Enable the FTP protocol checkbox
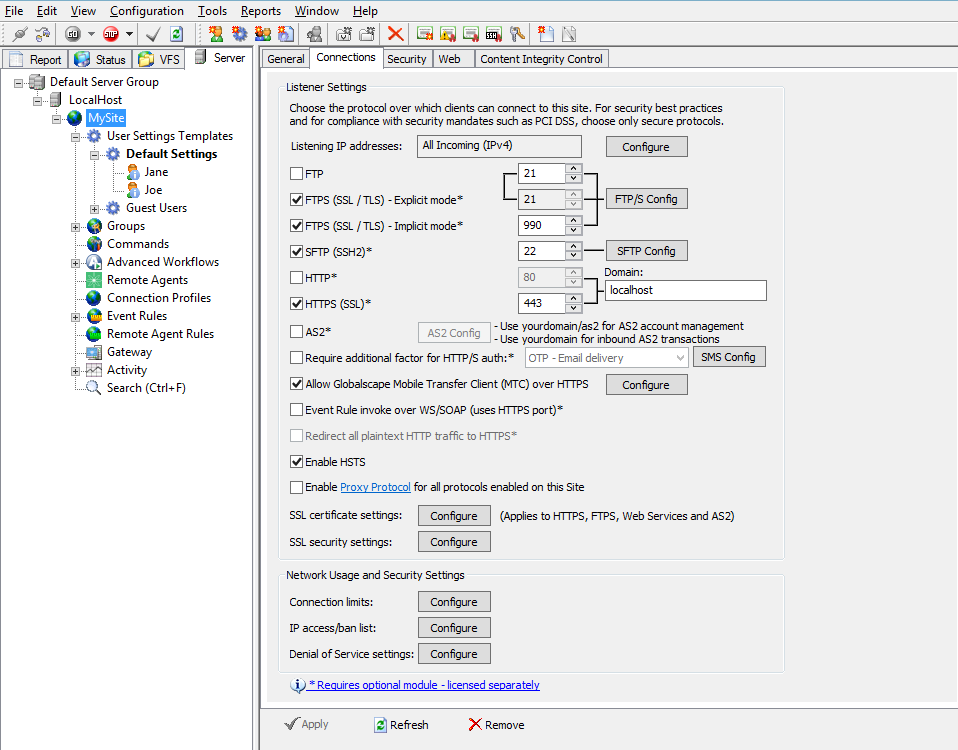 click(x=295, y=173)
